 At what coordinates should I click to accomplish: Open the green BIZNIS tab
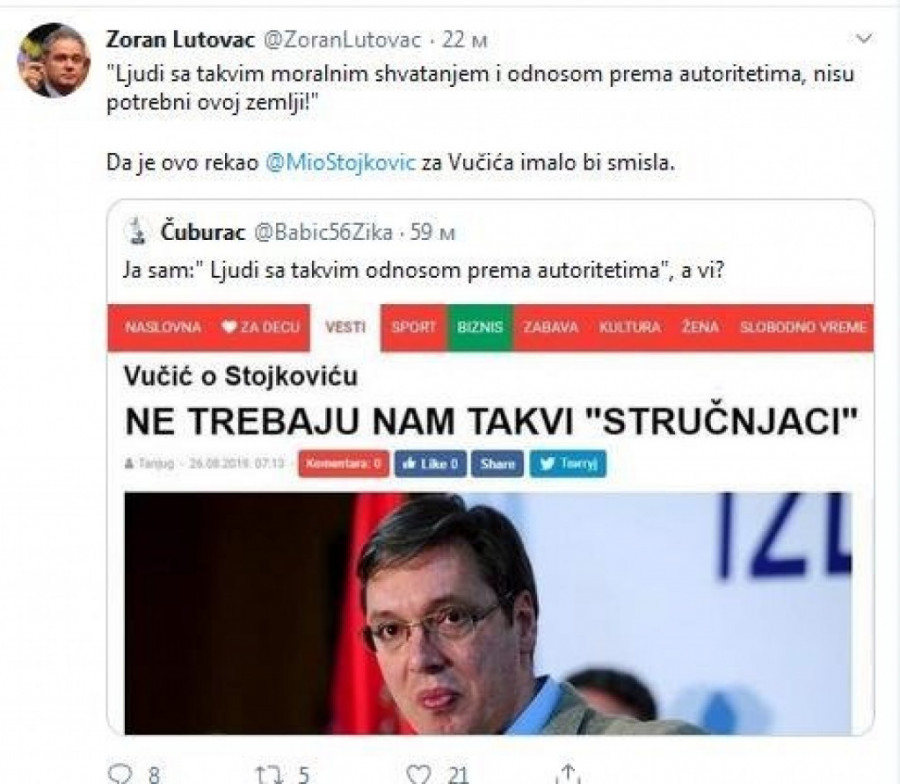tap(480, 327)
